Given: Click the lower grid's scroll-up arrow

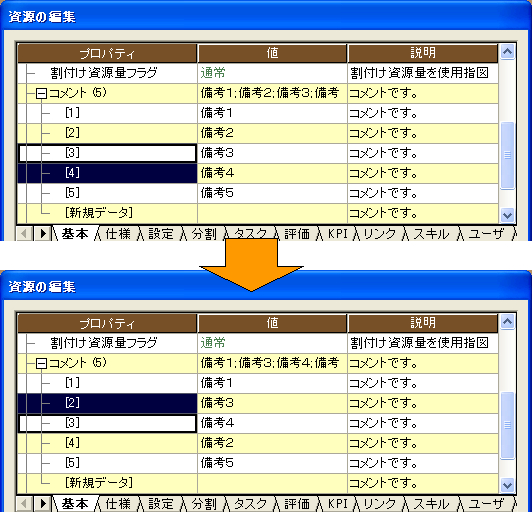Looking at the screenshot, I should [x=507, y=322].
